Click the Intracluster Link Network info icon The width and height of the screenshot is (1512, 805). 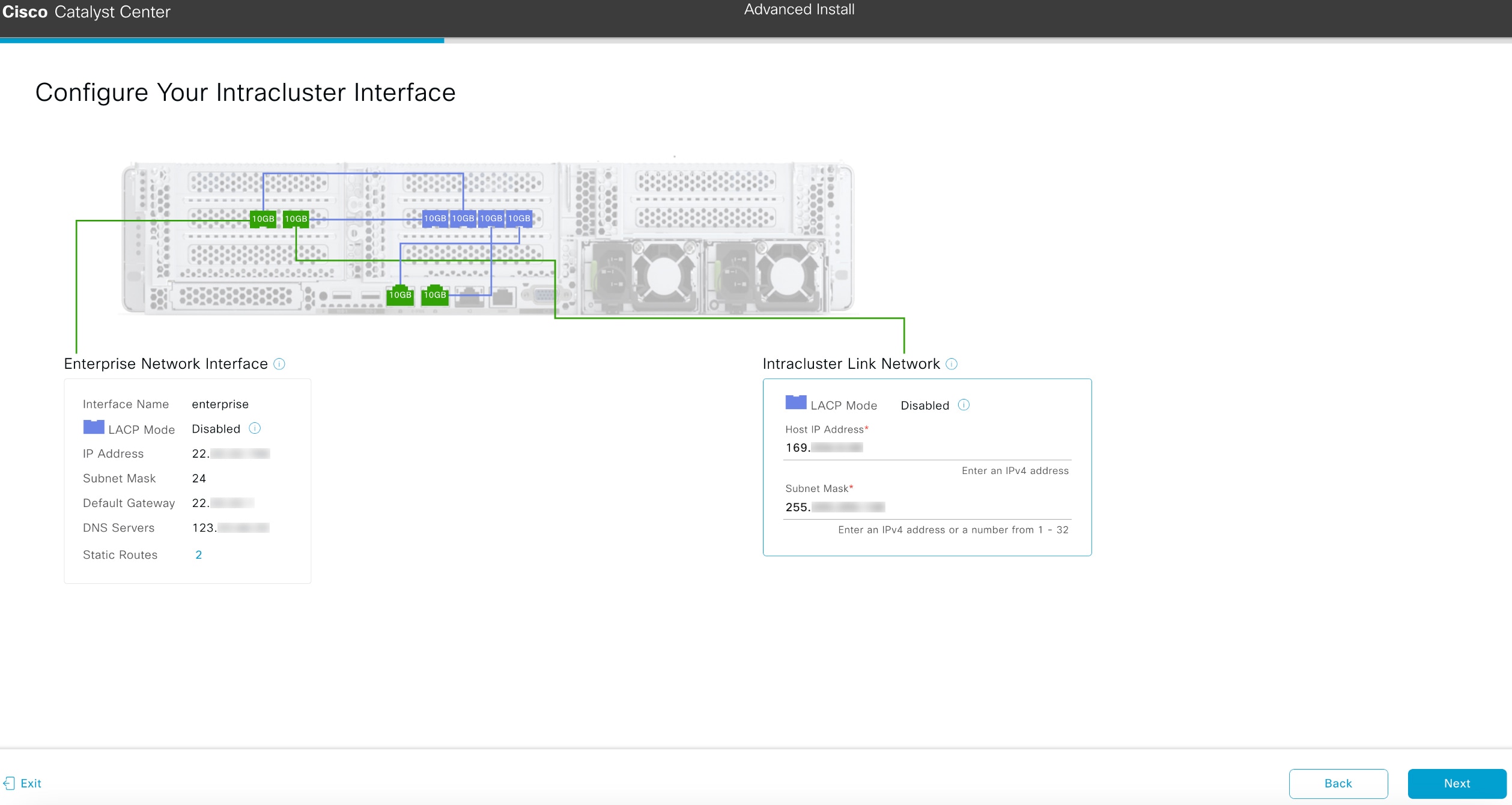click(951, 363)
